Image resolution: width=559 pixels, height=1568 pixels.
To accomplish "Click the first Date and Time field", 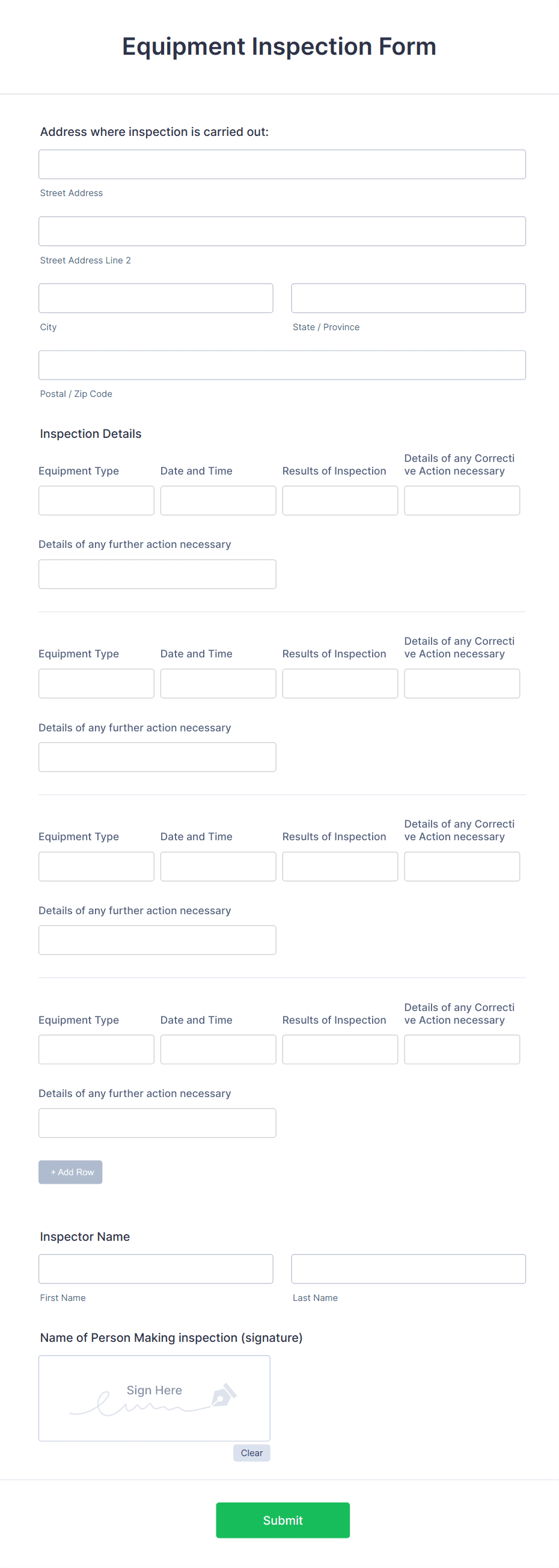I will [218, 500].
